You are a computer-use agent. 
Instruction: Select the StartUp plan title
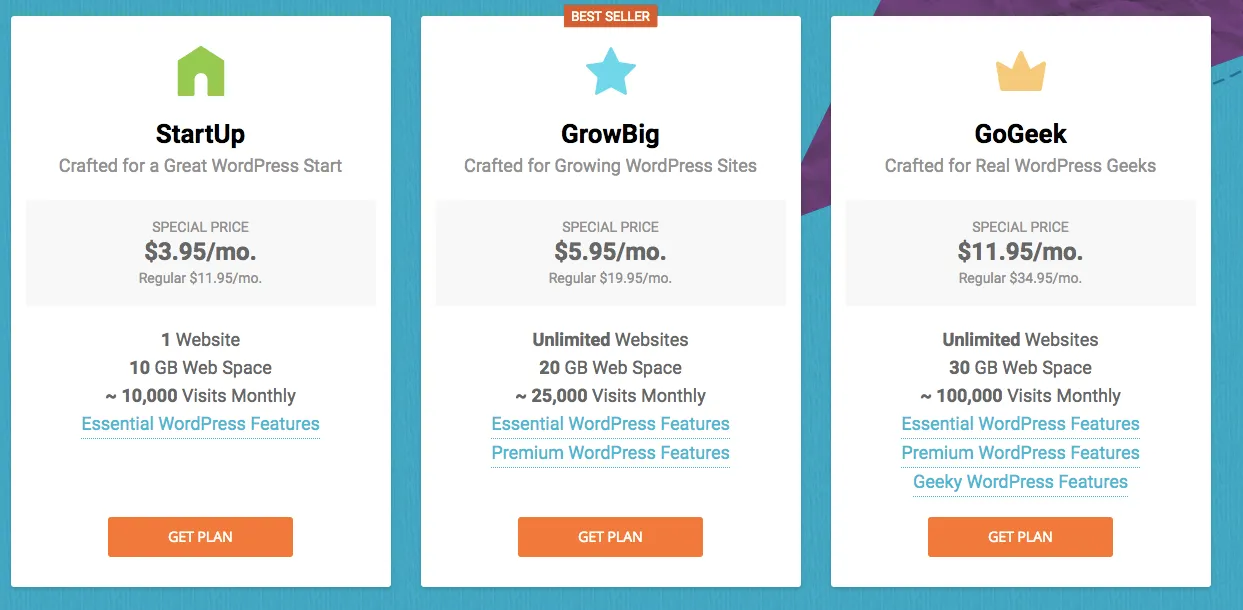(x=200, y=134)
